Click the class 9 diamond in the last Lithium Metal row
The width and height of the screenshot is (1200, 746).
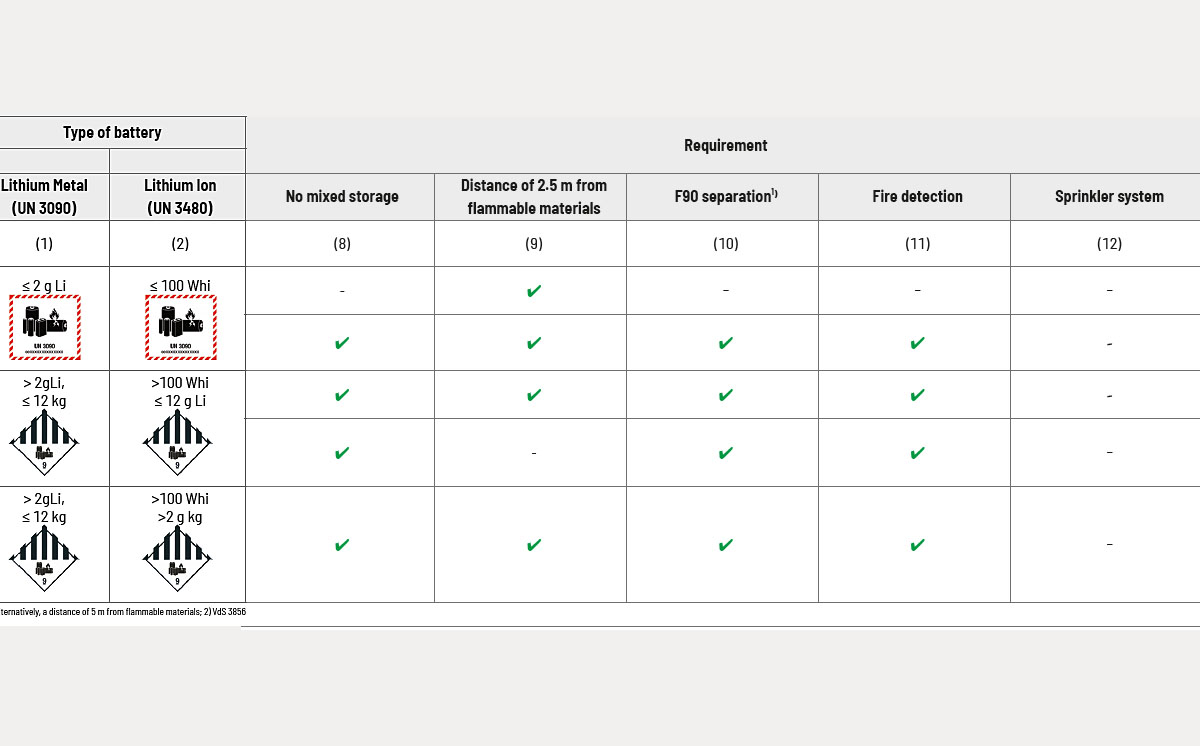(45, 558)
